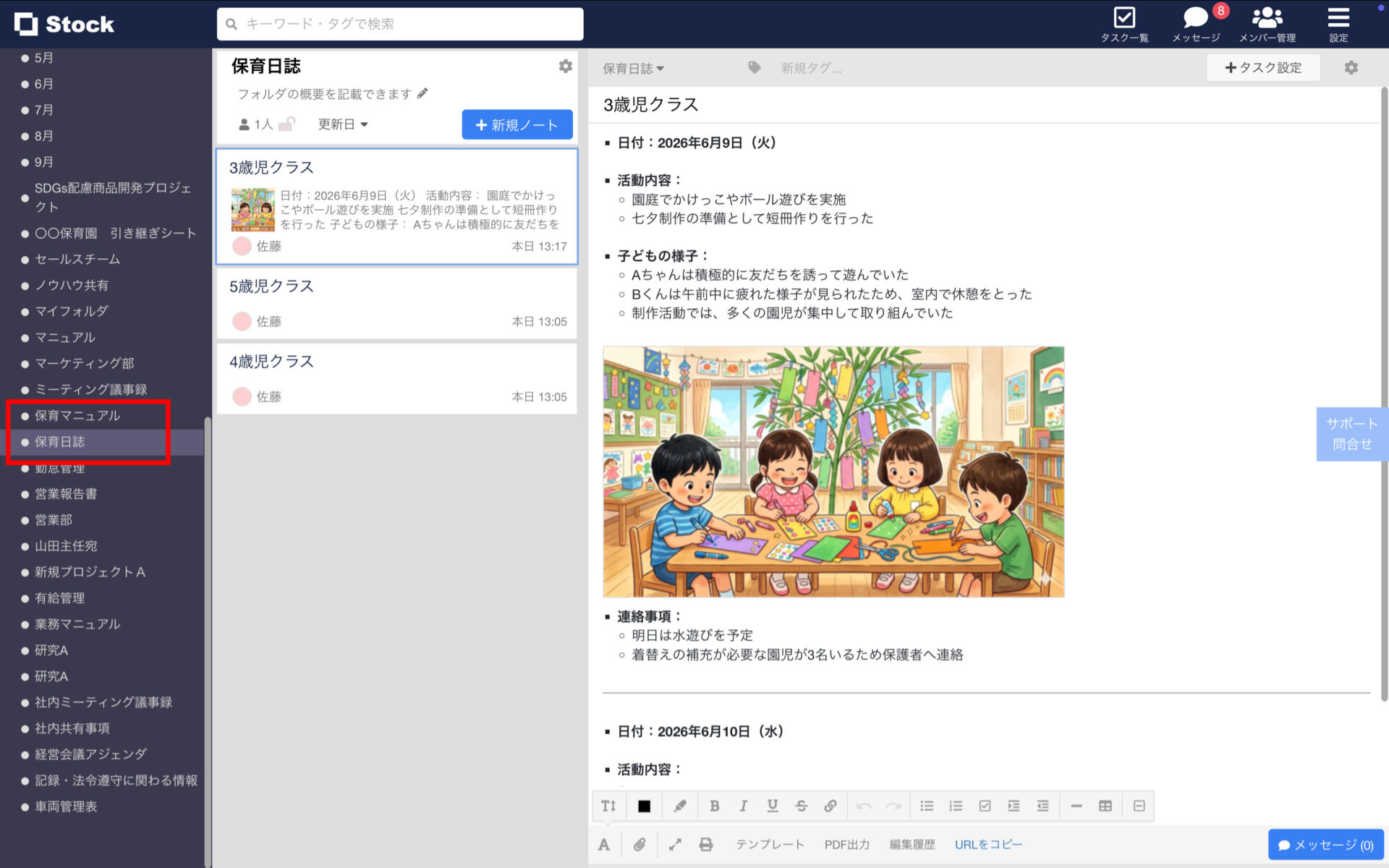The width and height of the screenshot is (1389, 868).
Task: Insert a checkbox list item
Action: coord(985,806)
